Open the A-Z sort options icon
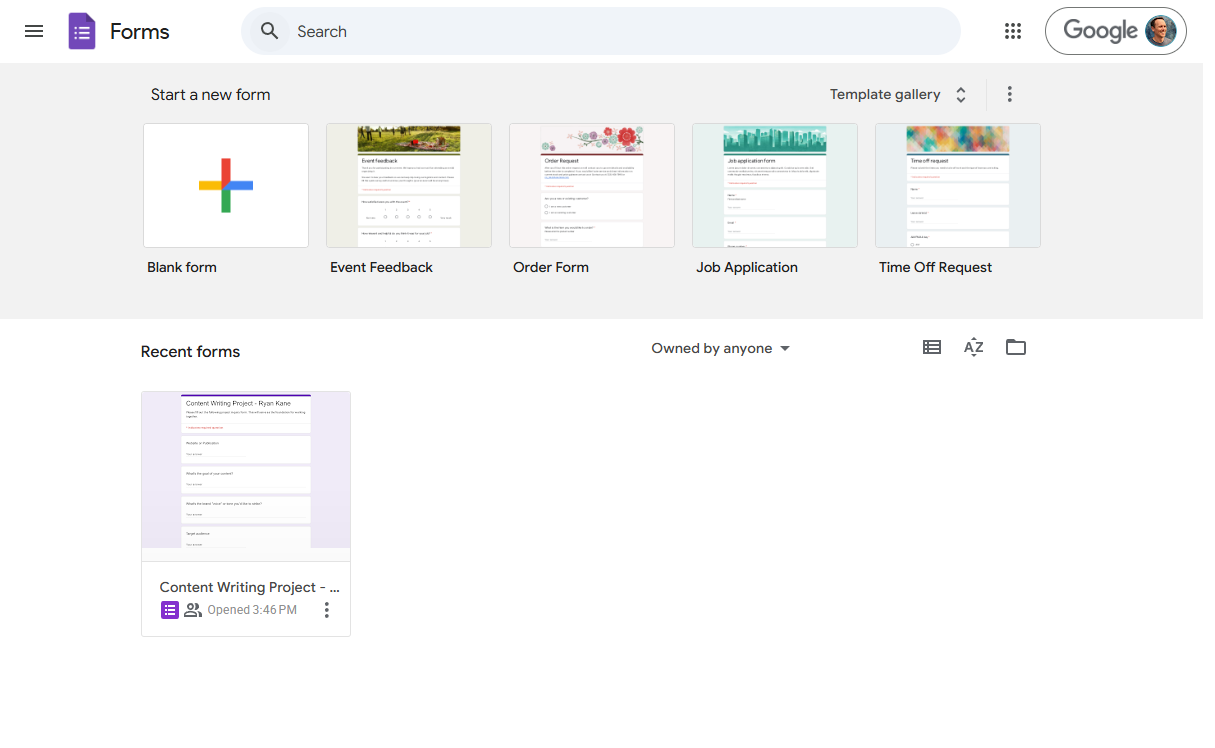Viewport: 1215px width, 748px height. coord(973,347)
